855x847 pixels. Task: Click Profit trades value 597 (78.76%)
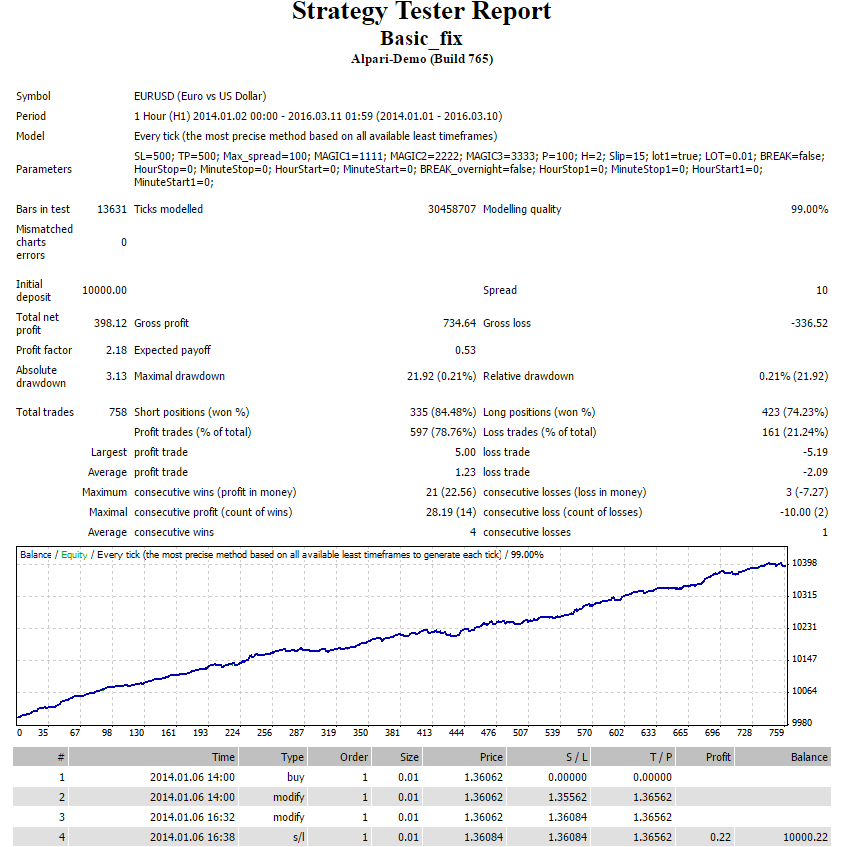click(x=443, y=432)
